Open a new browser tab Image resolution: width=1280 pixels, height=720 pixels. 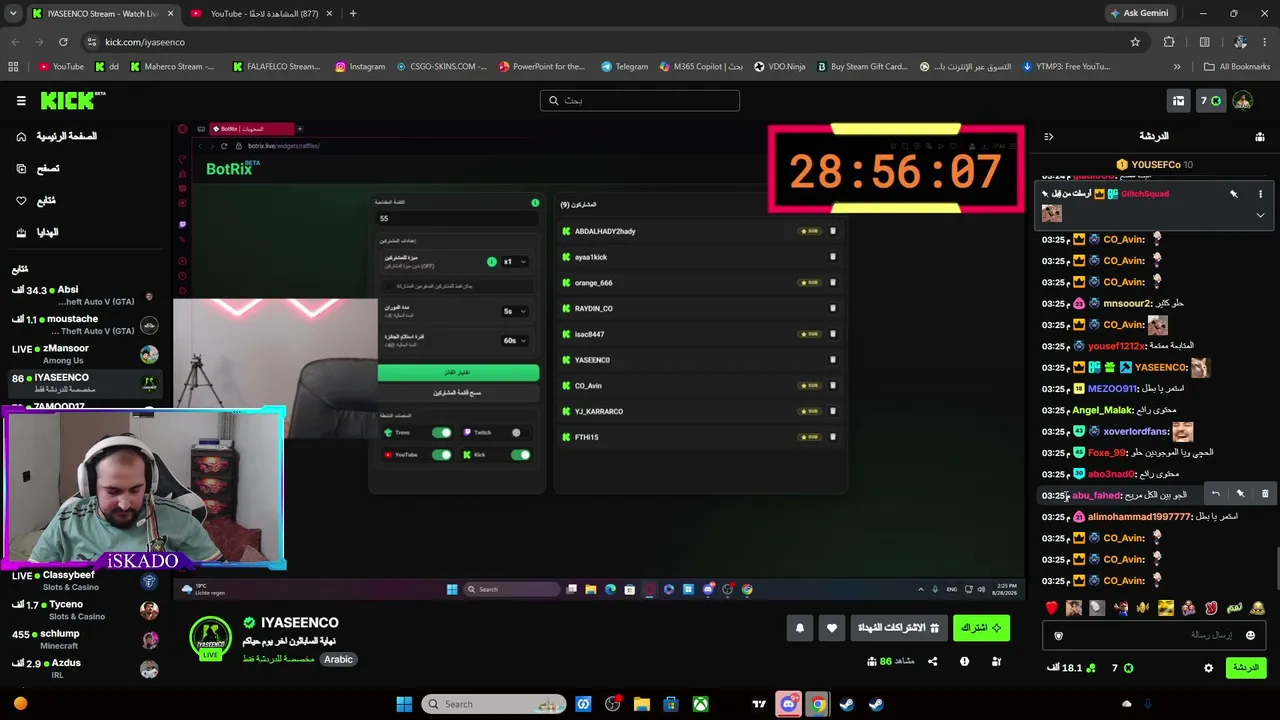(353, 13)
